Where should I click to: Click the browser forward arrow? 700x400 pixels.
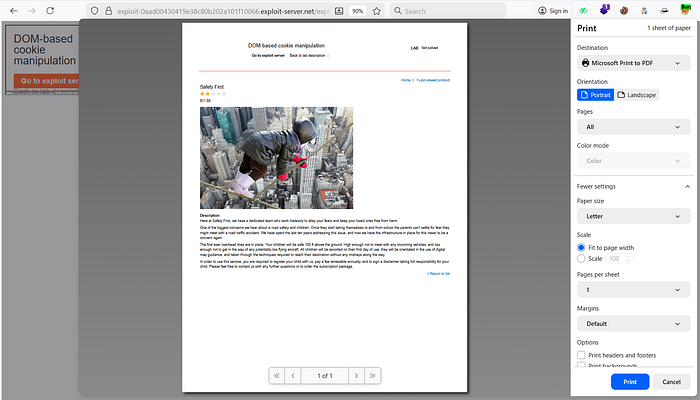tap(32, 11)
